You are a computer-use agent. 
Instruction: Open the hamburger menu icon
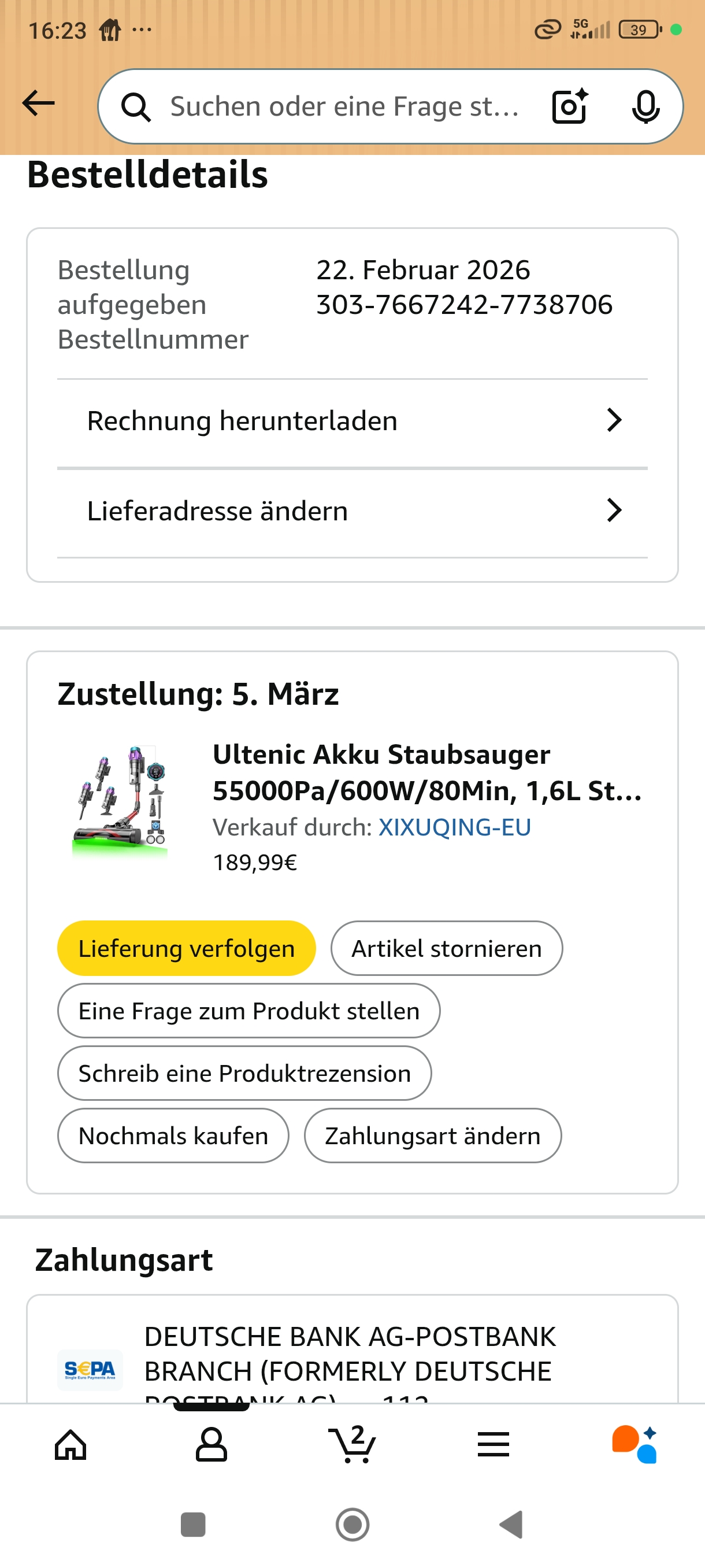[493, 1444]
